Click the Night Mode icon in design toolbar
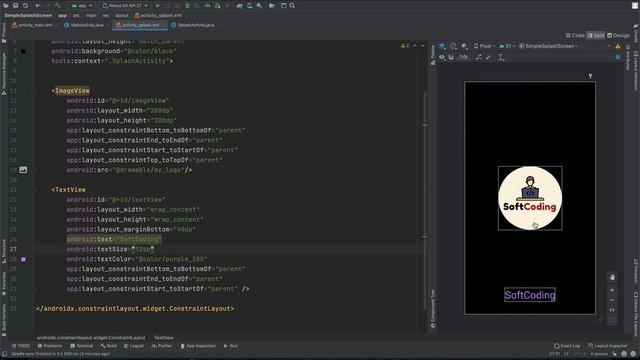 [464, 46]
